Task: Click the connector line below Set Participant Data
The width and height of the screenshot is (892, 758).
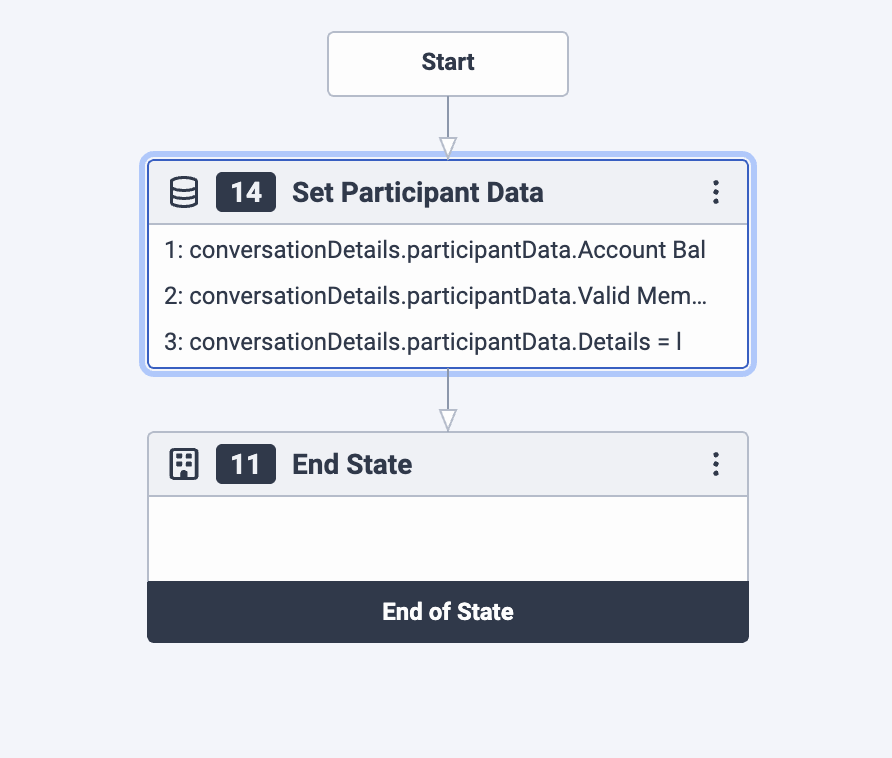Action: pos(448,388)
